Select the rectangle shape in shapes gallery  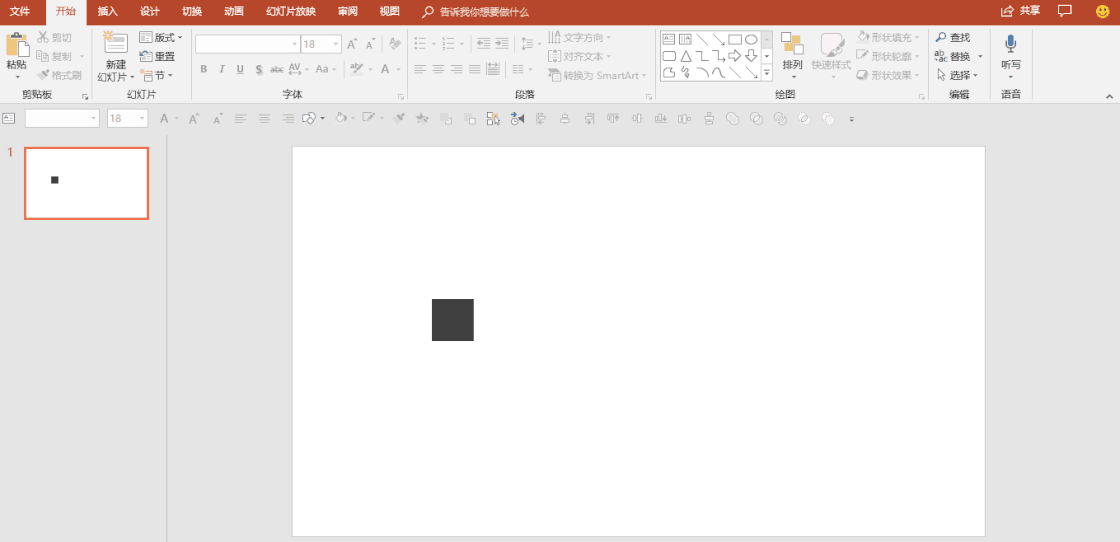click(734, 40)
